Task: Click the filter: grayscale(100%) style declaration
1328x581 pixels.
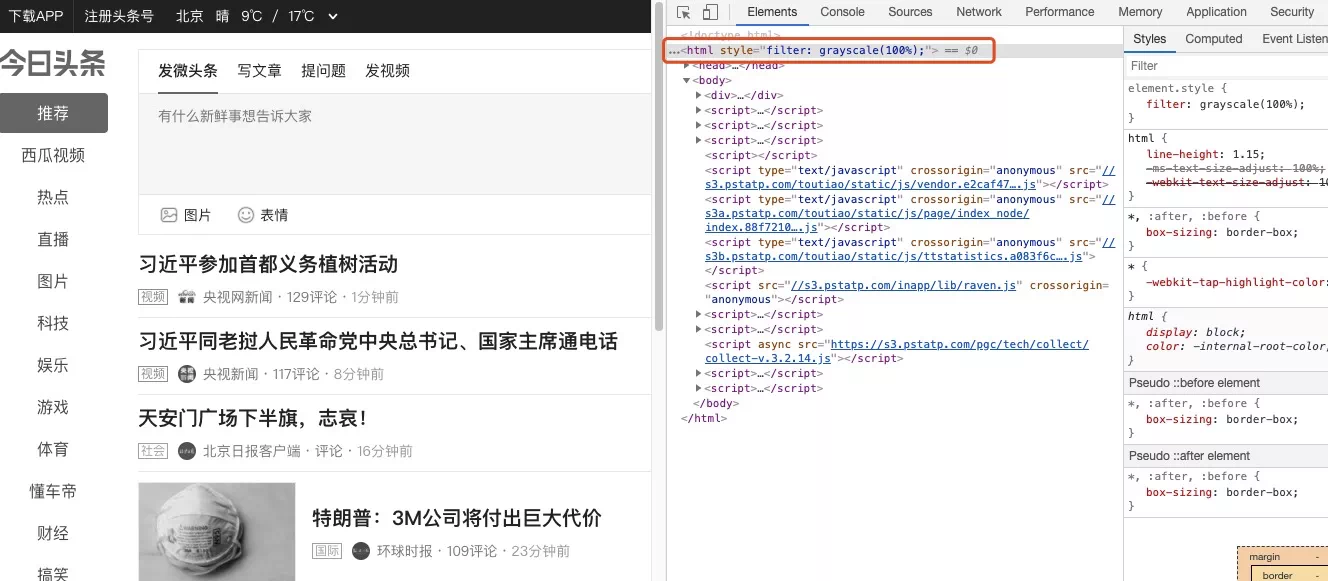Action: click(x=1225, y=104)
